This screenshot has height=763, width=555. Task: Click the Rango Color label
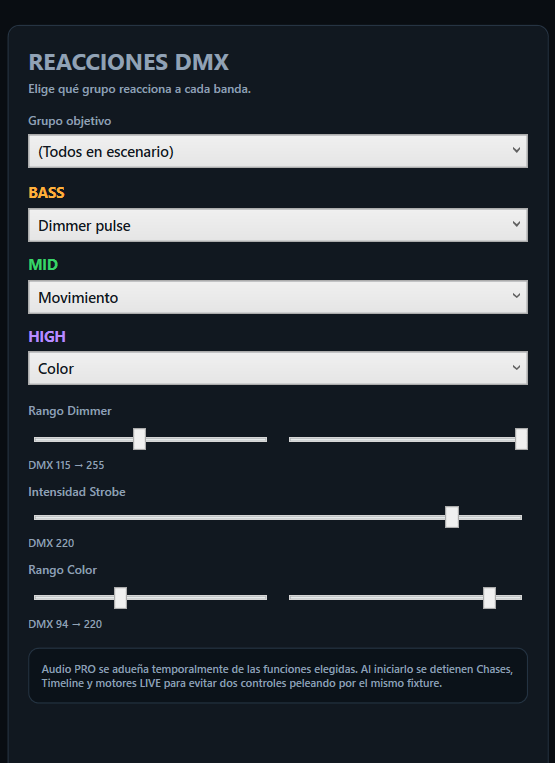pyautogui.click(x=62, y=570)
